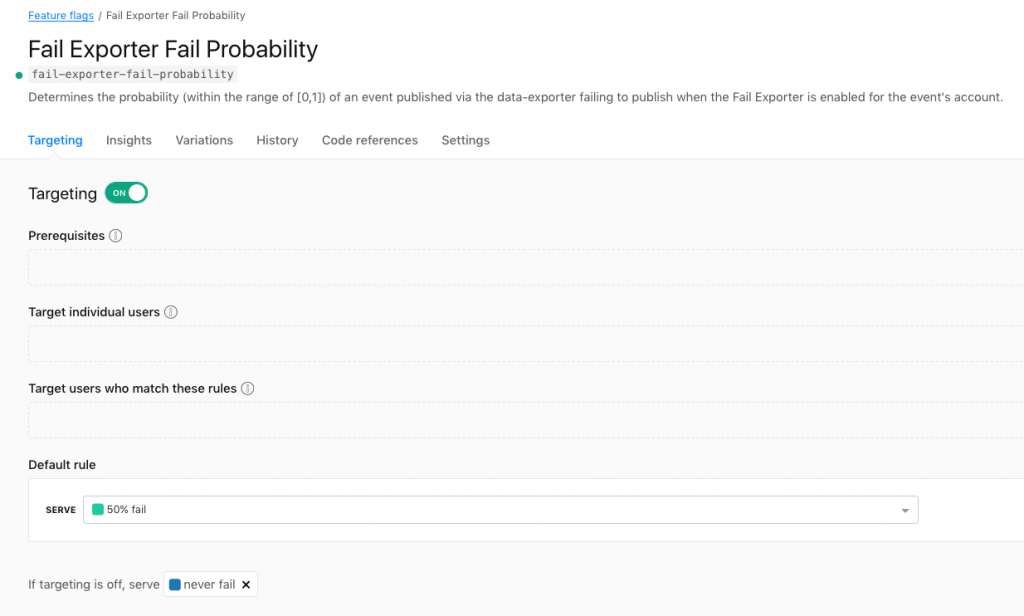Turn off the Targeting toggle
The image size is (1024, 616).
(x=126, y=192)
